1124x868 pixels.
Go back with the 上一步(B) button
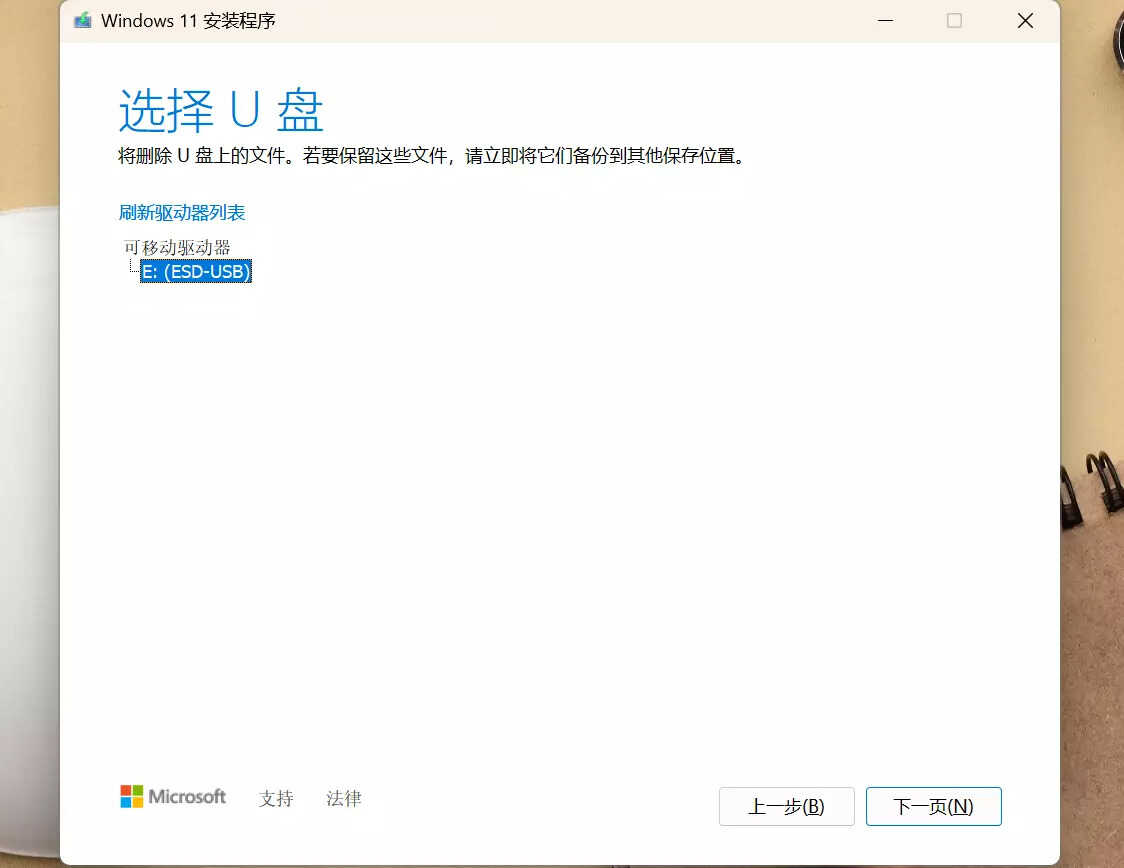(786, 806)
